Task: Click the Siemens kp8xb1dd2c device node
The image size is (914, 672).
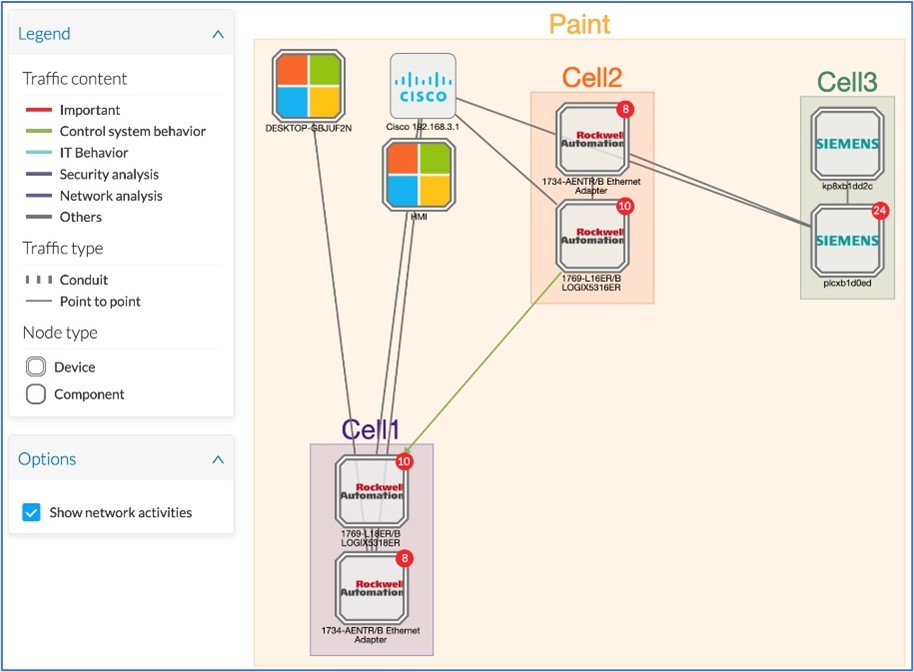Action: 848,143
